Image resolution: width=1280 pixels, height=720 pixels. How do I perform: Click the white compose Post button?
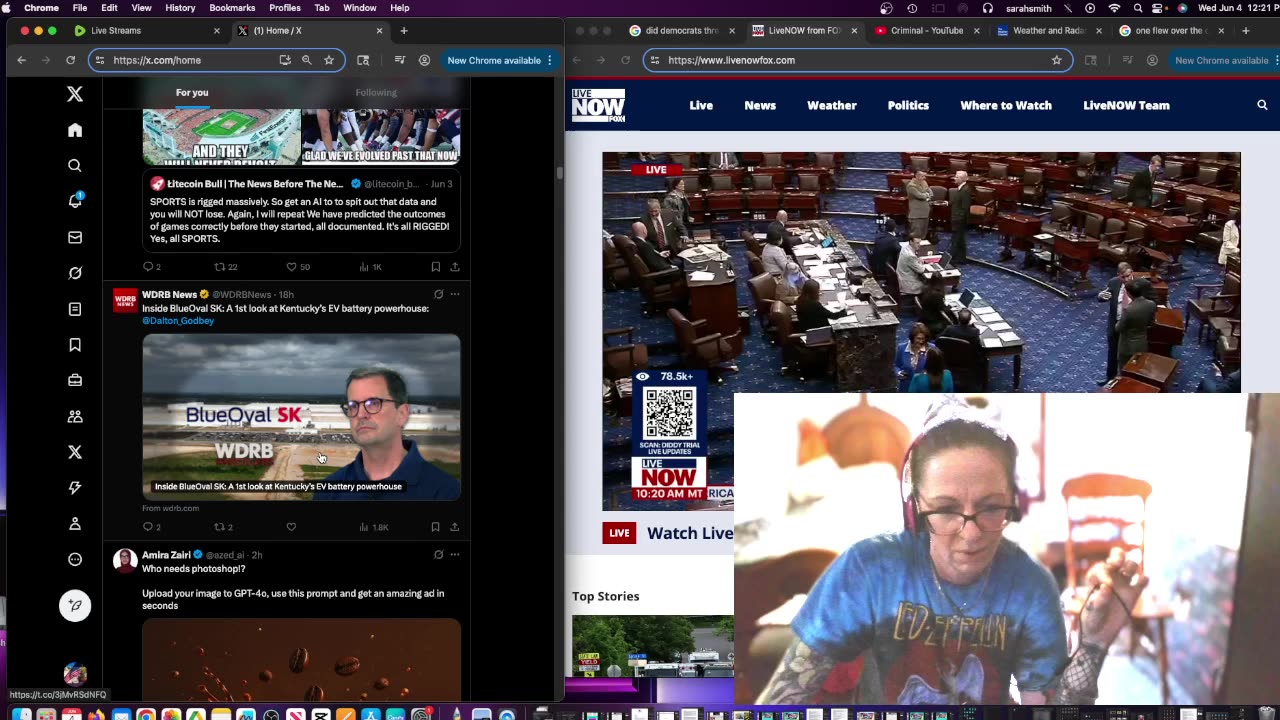tap(75, 605)
